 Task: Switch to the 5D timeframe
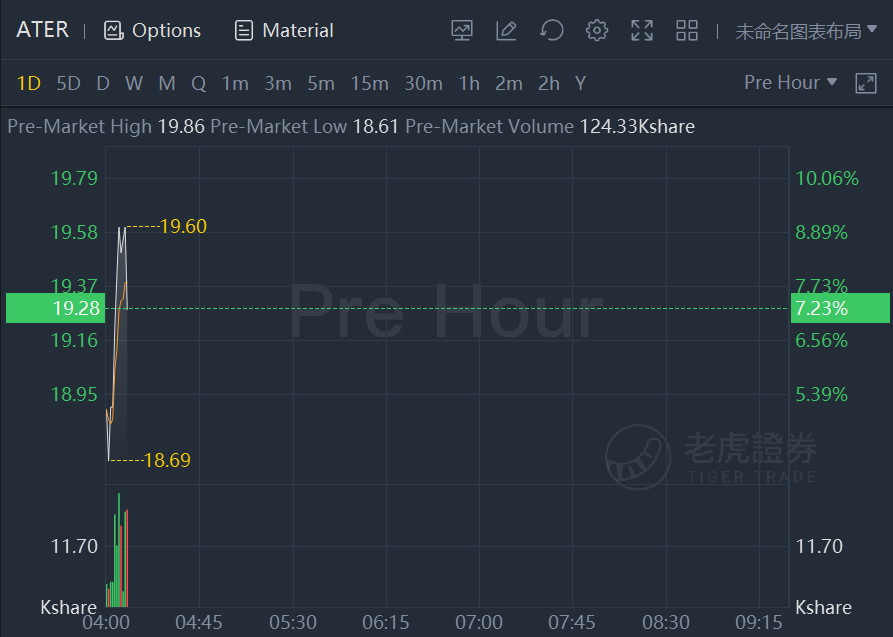[x=68, y=84]
